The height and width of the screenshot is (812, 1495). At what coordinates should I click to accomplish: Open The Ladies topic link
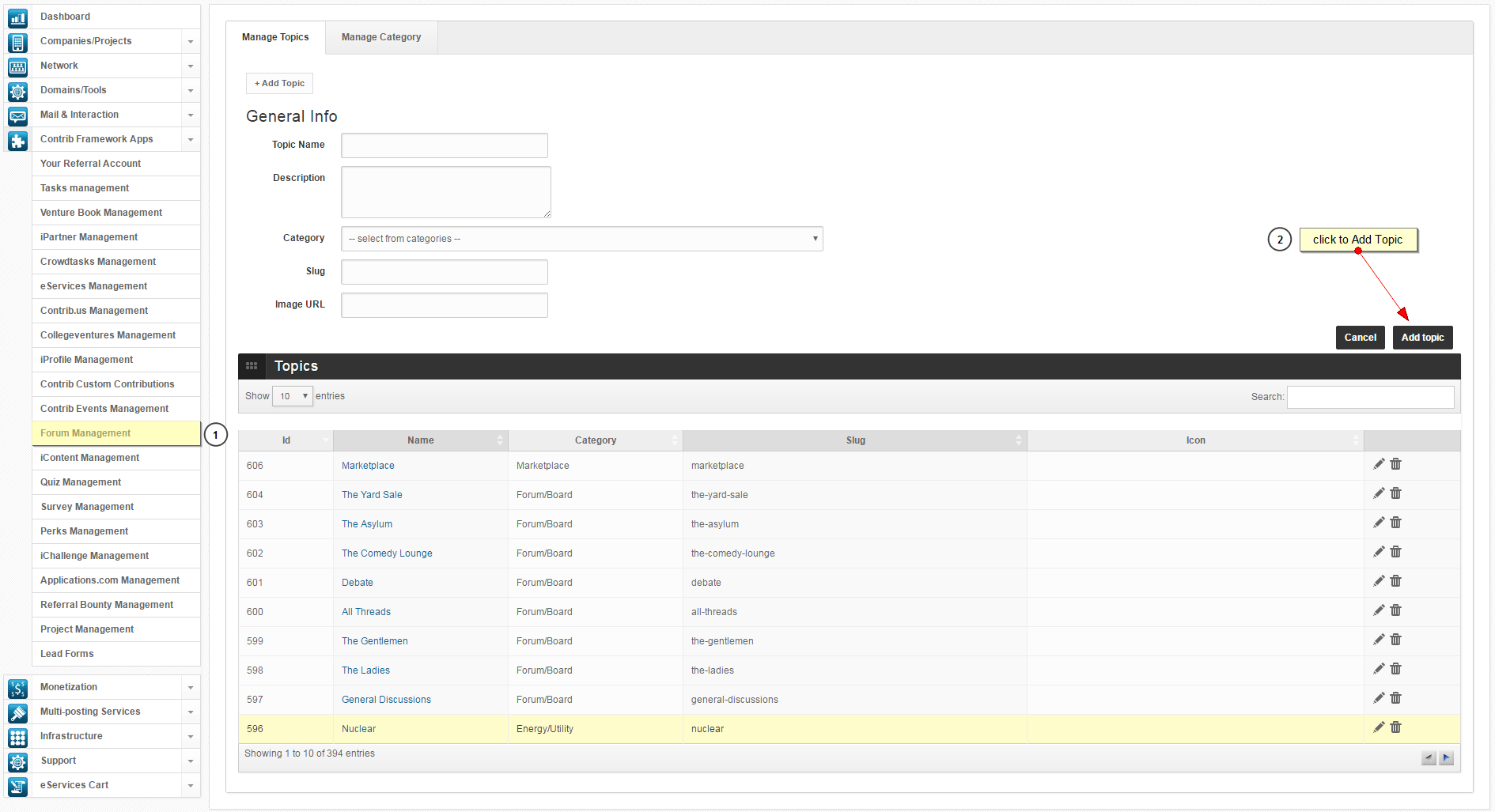pyautogui.click(x=365, y=670)
